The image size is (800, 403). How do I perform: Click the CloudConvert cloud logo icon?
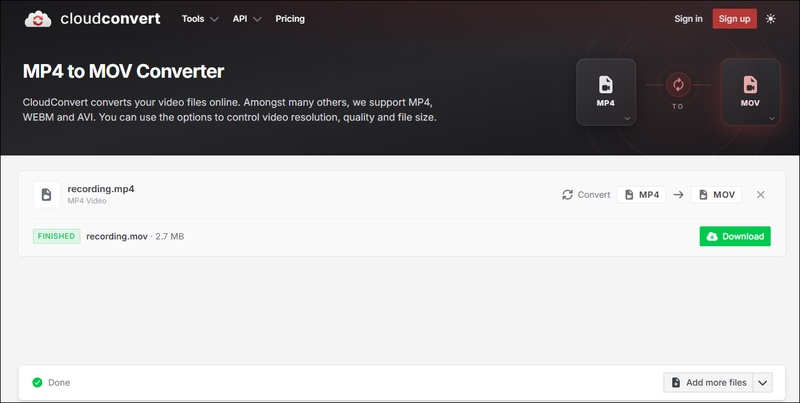tap(38, 19)
